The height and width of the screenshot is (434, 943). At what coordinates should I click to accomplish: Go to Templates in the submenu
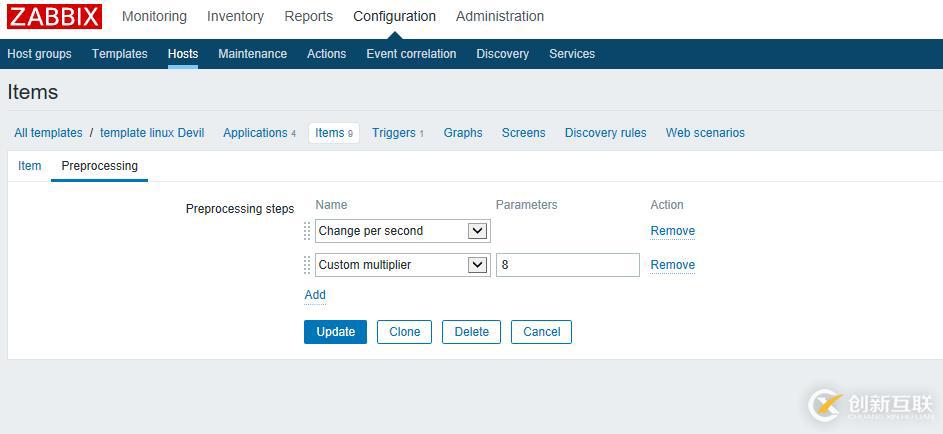[119, 54]
